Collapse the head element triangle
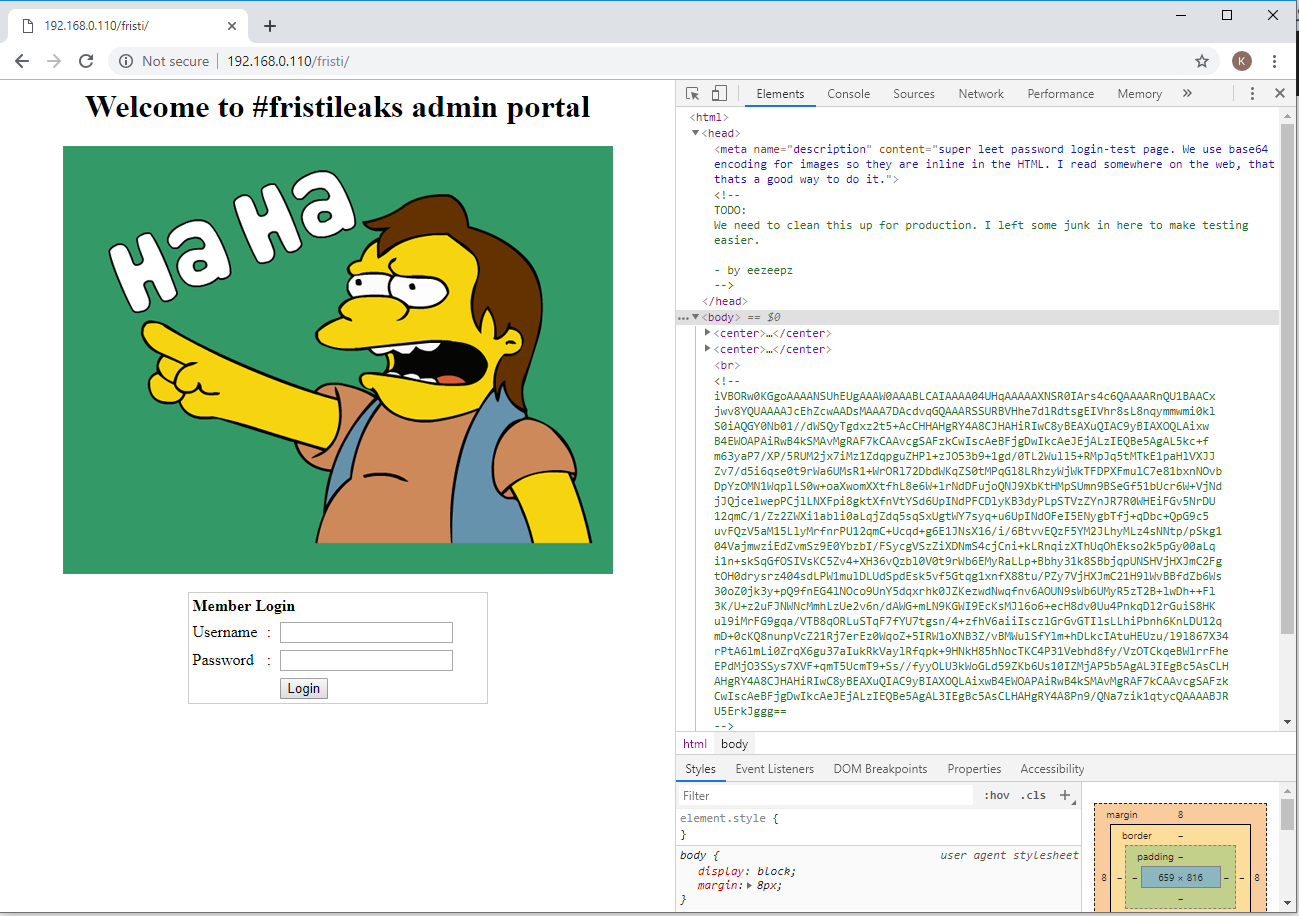The image size is (1299, 916). [x=696, y=133]
